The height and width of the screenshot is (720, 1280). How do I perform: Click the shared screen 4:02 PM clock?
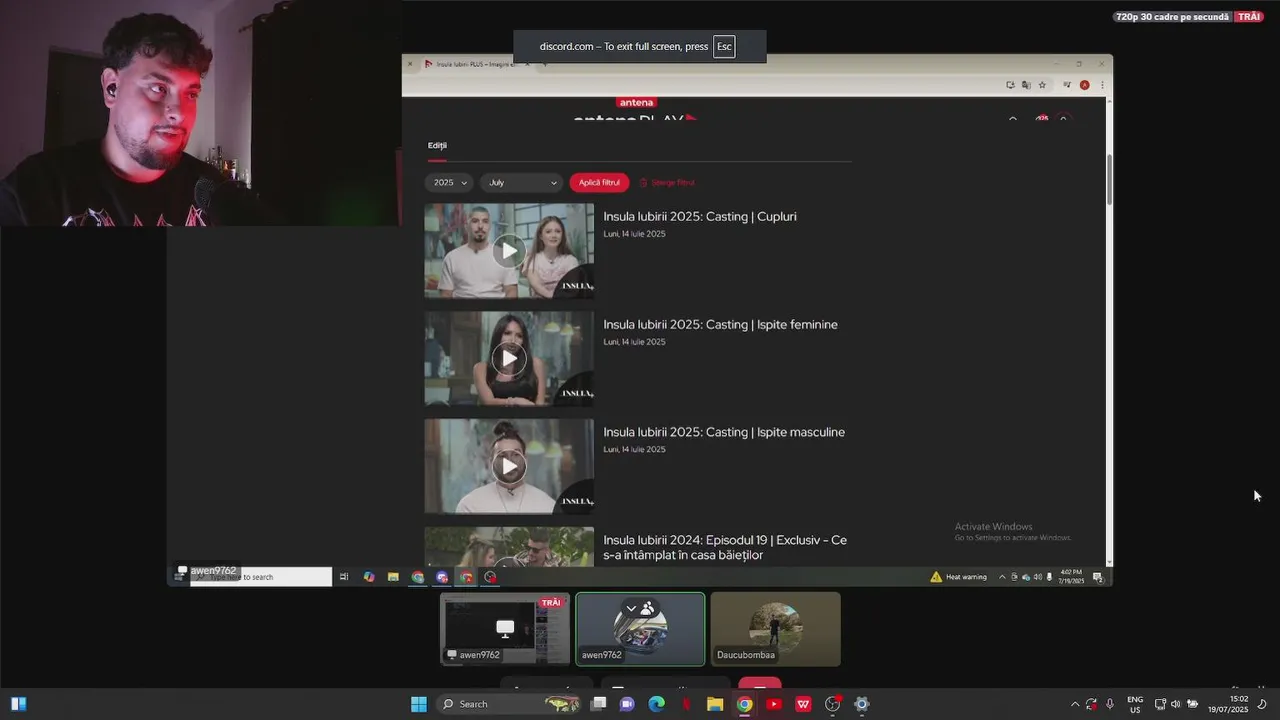pos(1072,577)
